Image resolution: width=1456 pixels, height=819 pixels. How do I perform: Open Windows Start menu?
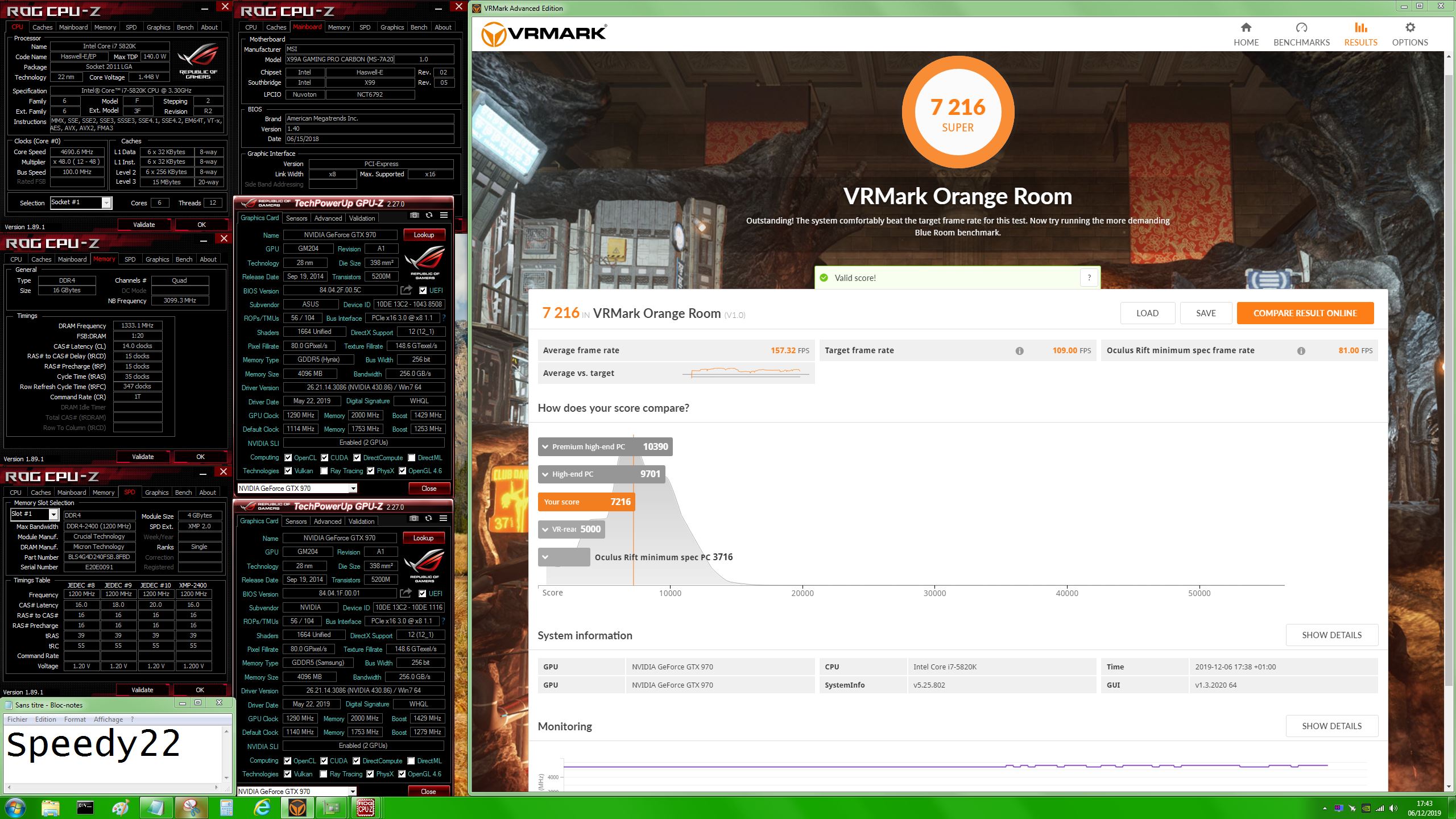(15, 808)
